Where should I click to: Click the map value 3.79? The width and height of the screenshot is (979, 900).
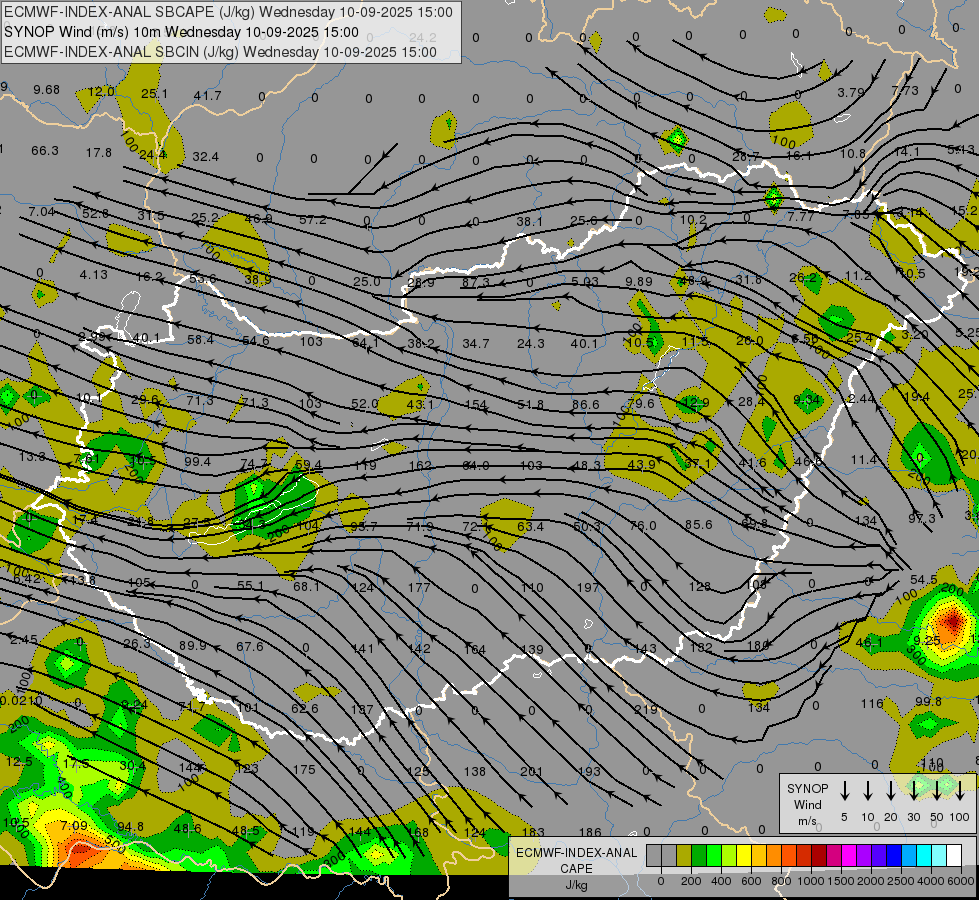click(x=851, y=92)
